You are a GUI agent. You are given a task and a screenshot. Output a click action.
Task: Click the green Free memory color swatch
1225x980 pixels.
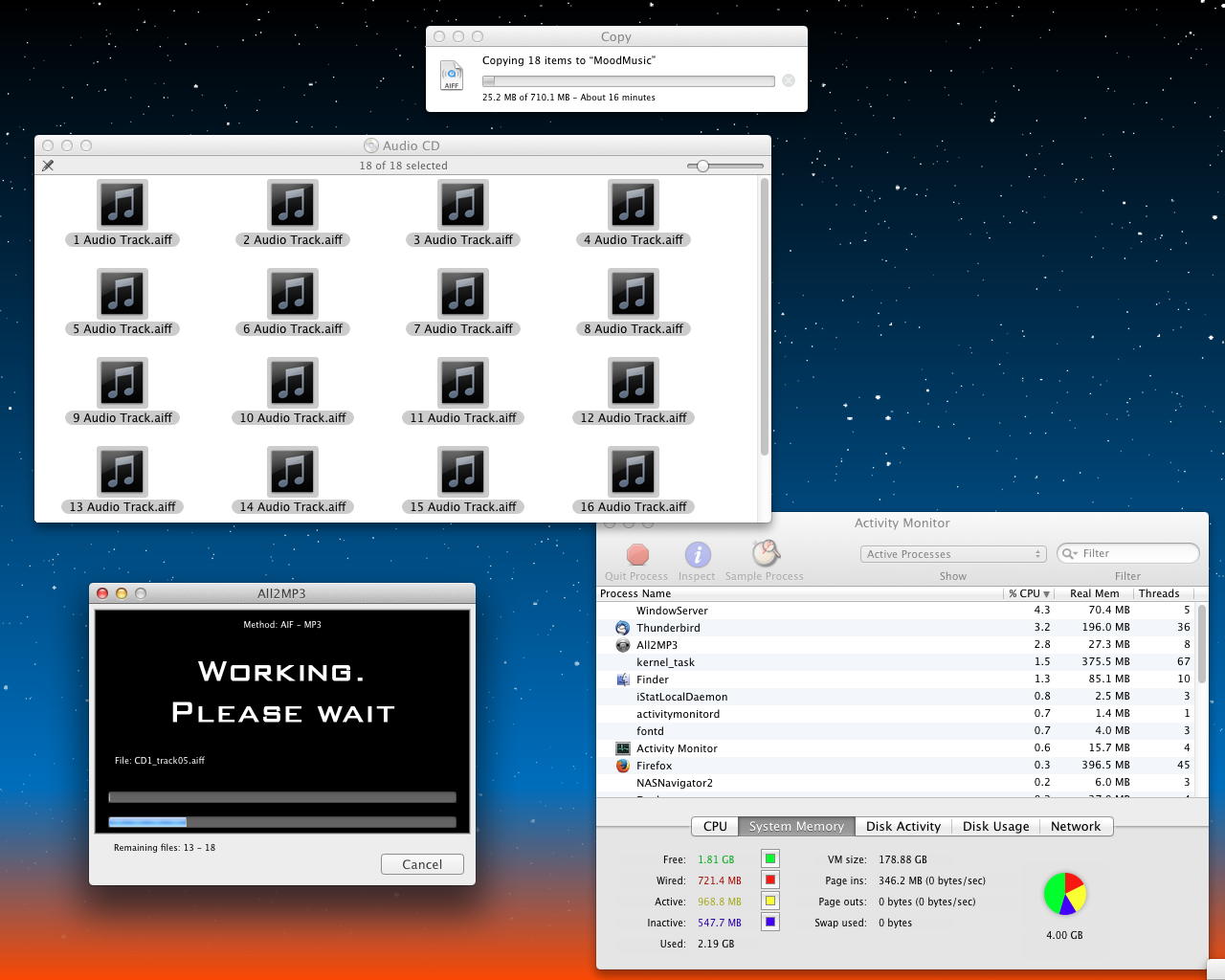(x=770, y=858)
